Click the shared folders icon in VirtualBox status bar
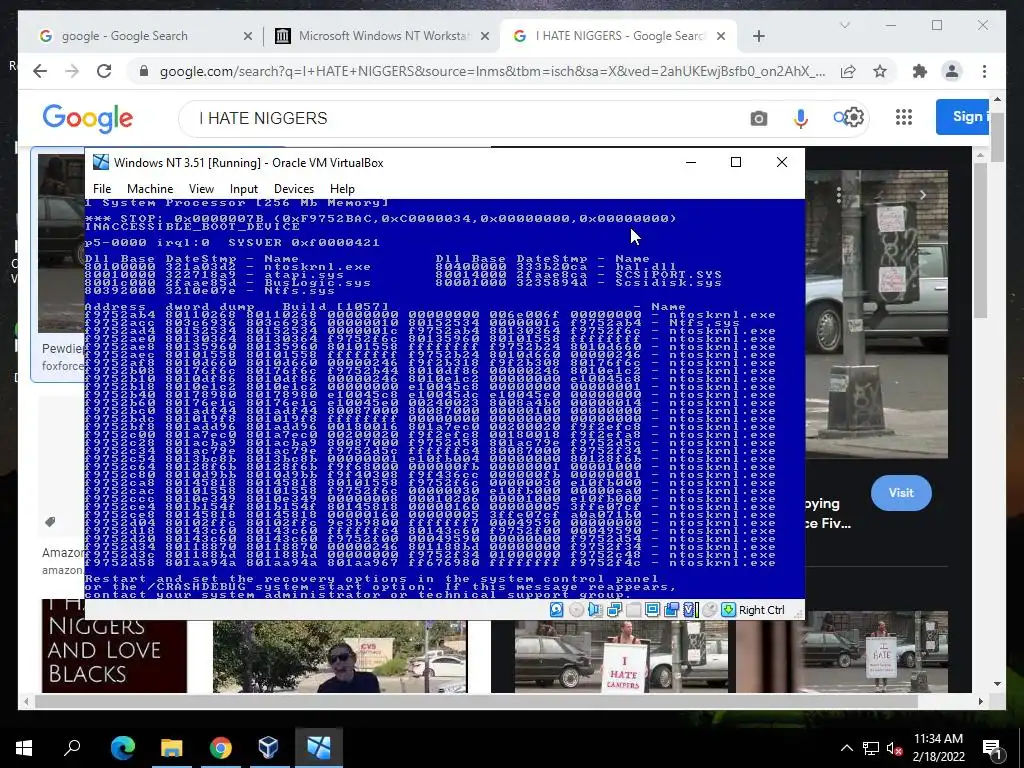 [633, 610]
